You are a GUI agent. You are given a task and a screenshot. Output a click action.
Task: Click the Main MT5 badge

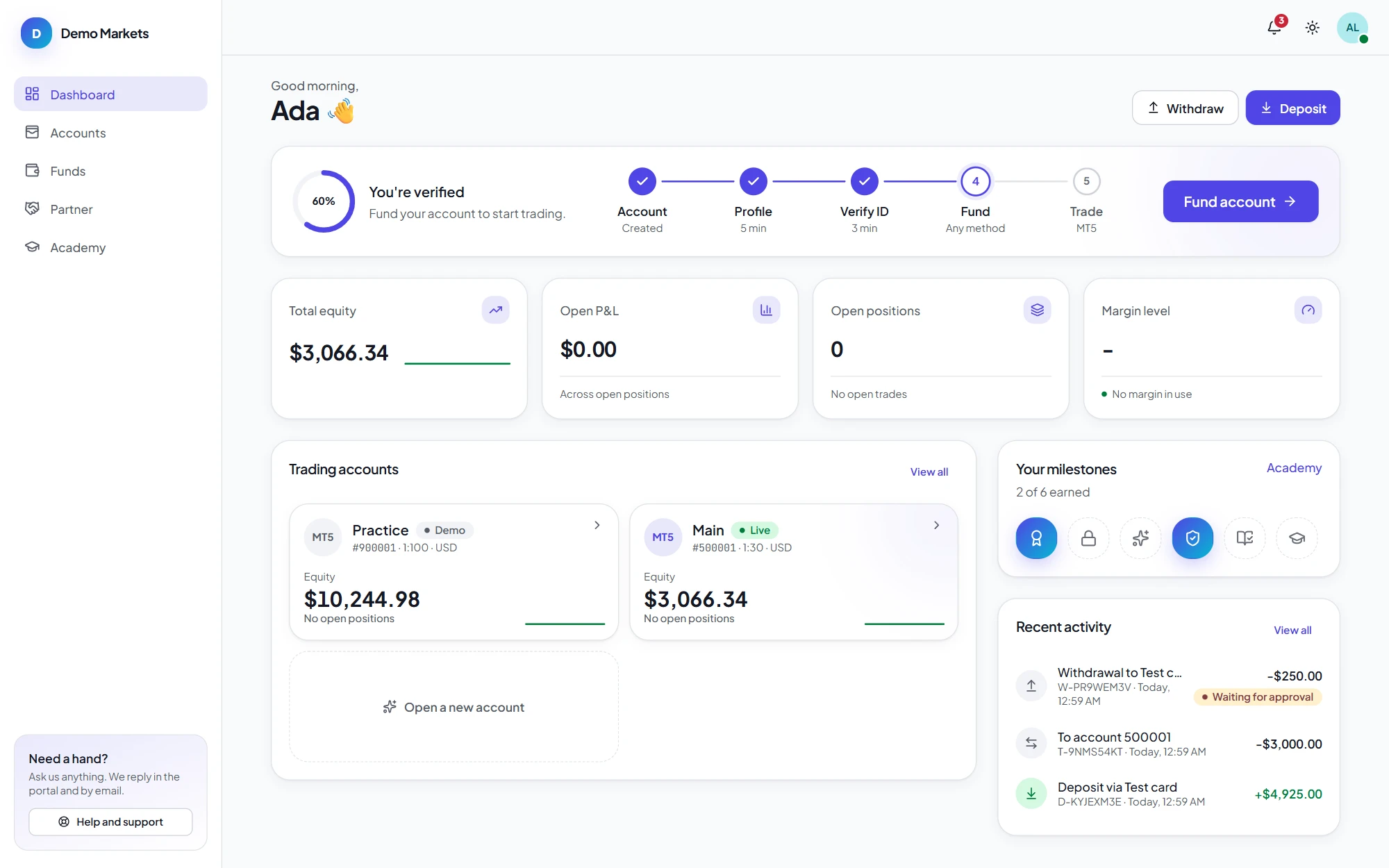click(663, 537)
